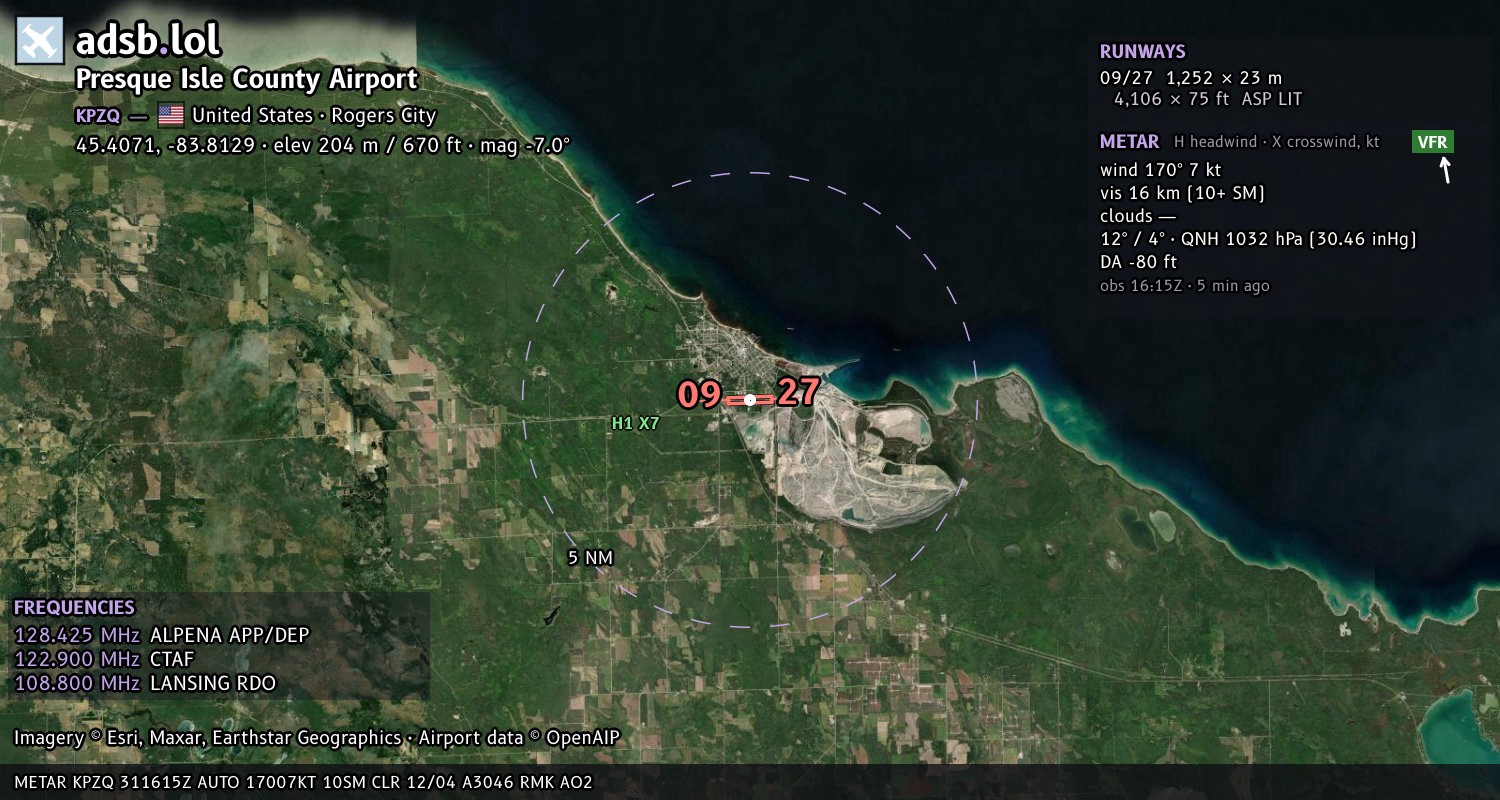
Task: Click the FREQUENCIES section heading
Action: 74,608
